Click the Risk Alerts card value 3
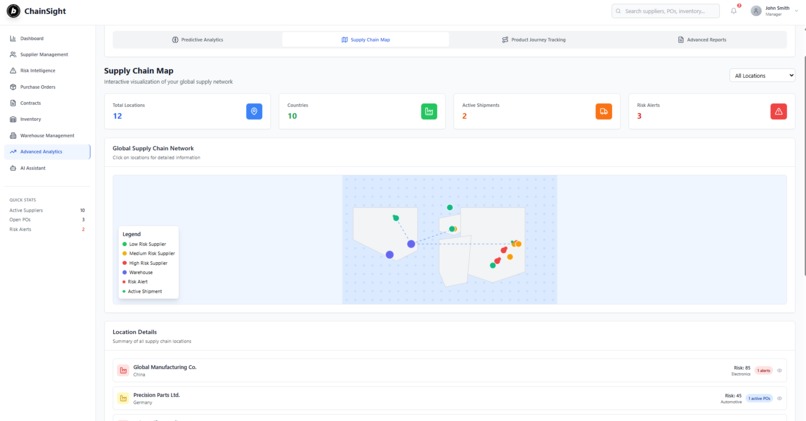 pos(639,116)
